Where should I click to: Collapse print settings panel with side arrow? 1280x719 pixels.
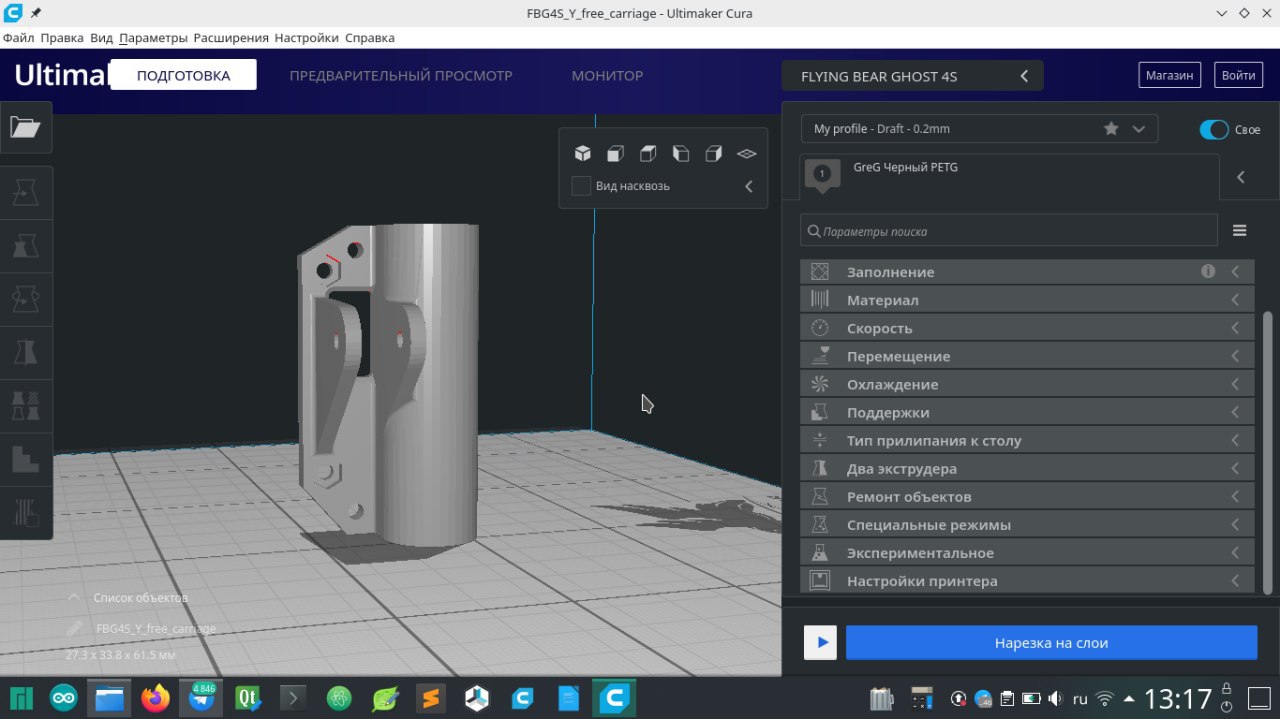tap(1241, 177)
